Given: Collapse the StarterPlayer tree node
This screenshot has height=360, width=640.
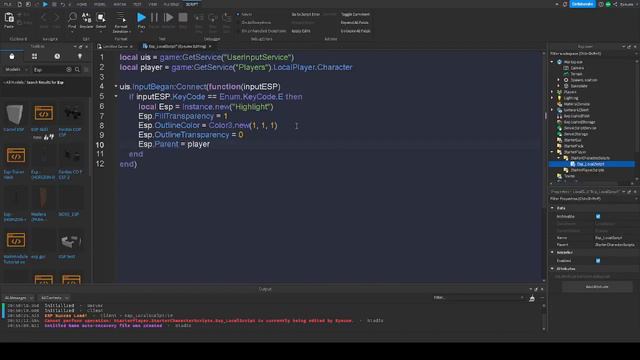Looking at the screenshot, I should (552, 152).
